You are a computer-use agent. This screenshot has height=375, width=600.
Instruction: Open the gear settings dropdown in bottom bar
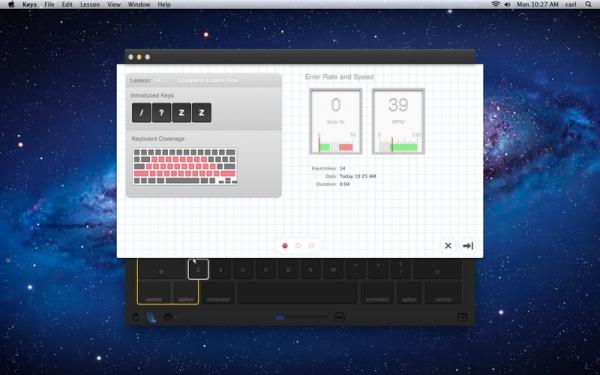(x=168, y=317)
